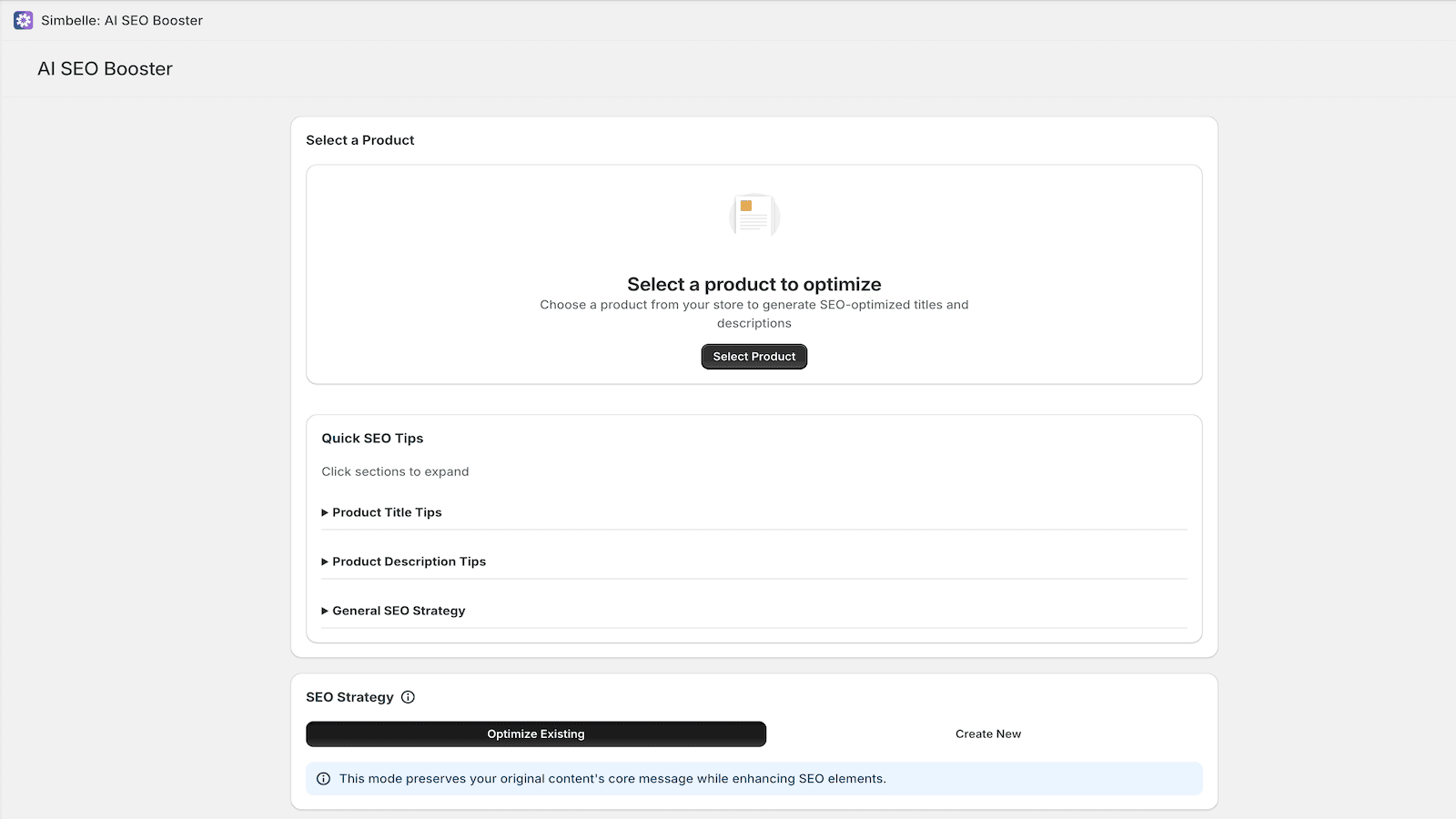Open the General SEO Strategy section
The image size is (1456, 819).
pyautogui.click(x=399, y=611)
